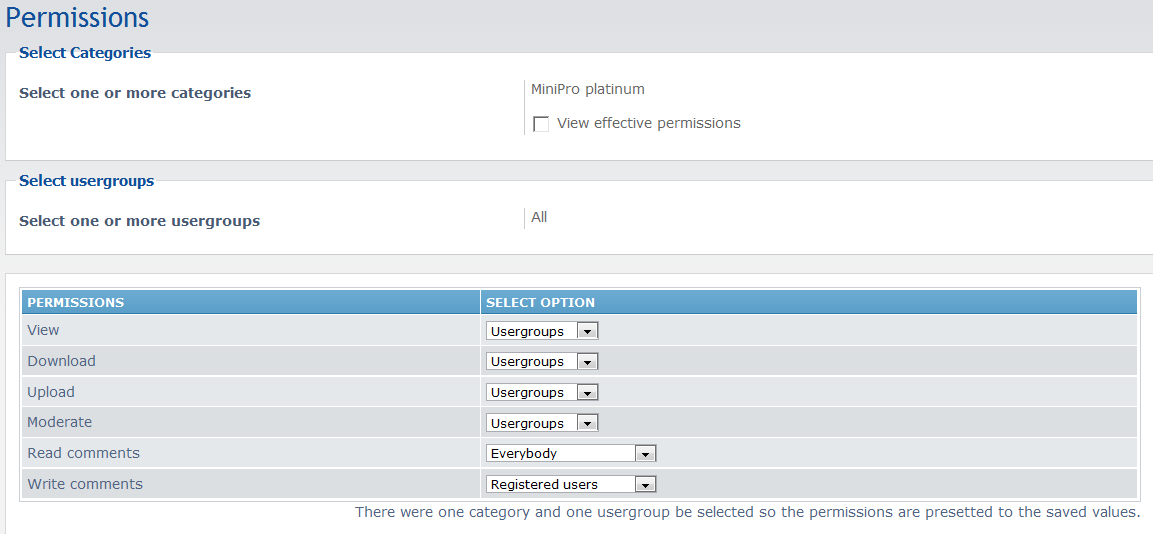Expand the Download permission dropdown

[x=542, y=362]
